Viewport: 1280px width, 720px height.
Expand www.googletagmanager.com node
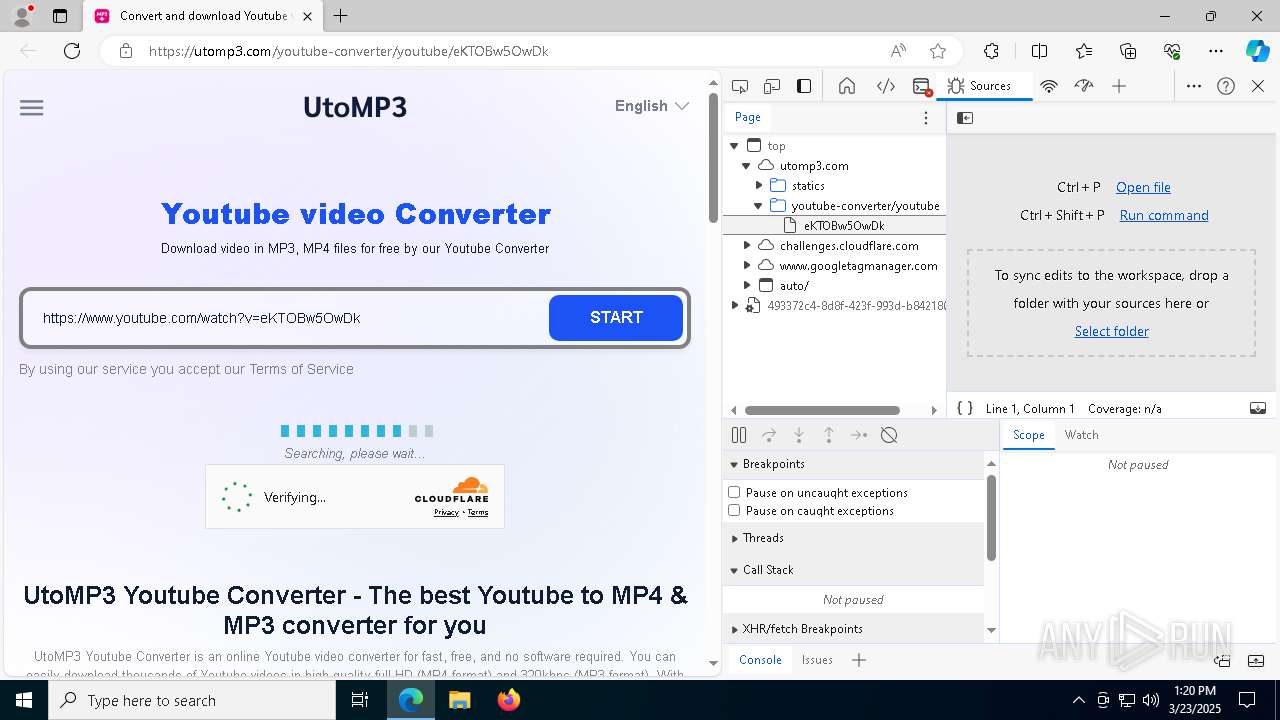coord(746,265)
